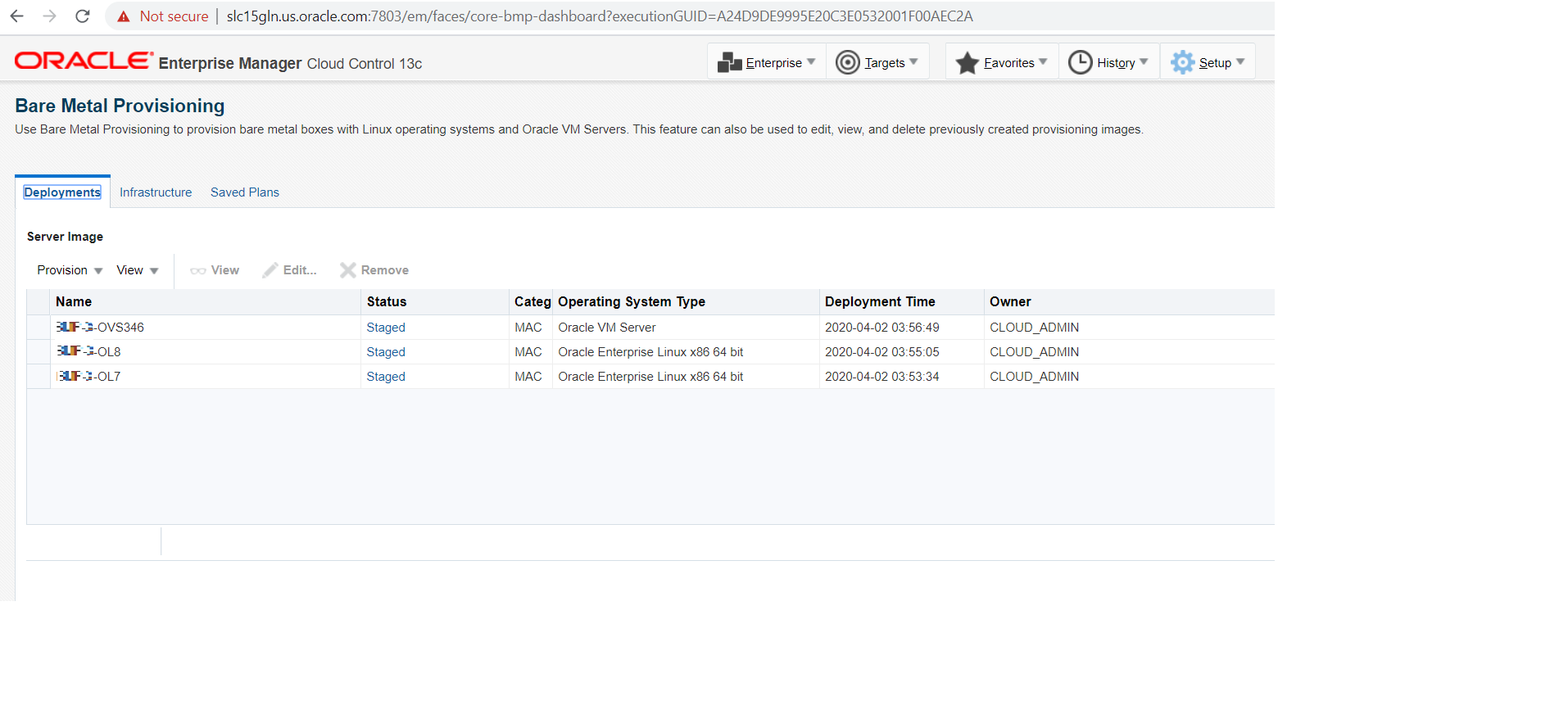This screenshot has width=1568, height=719.
Task: Click Staged status for OVS346 row
Action: point(386,328)
